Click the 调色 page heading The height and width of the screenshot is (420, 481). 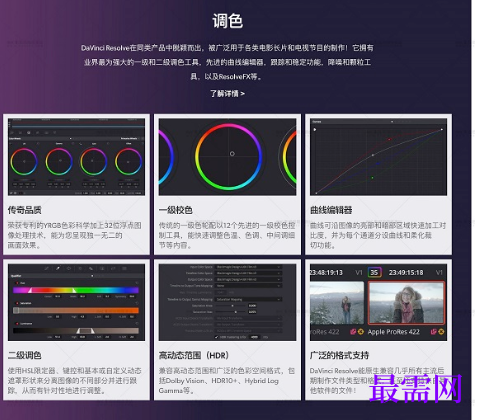(228, 21)
